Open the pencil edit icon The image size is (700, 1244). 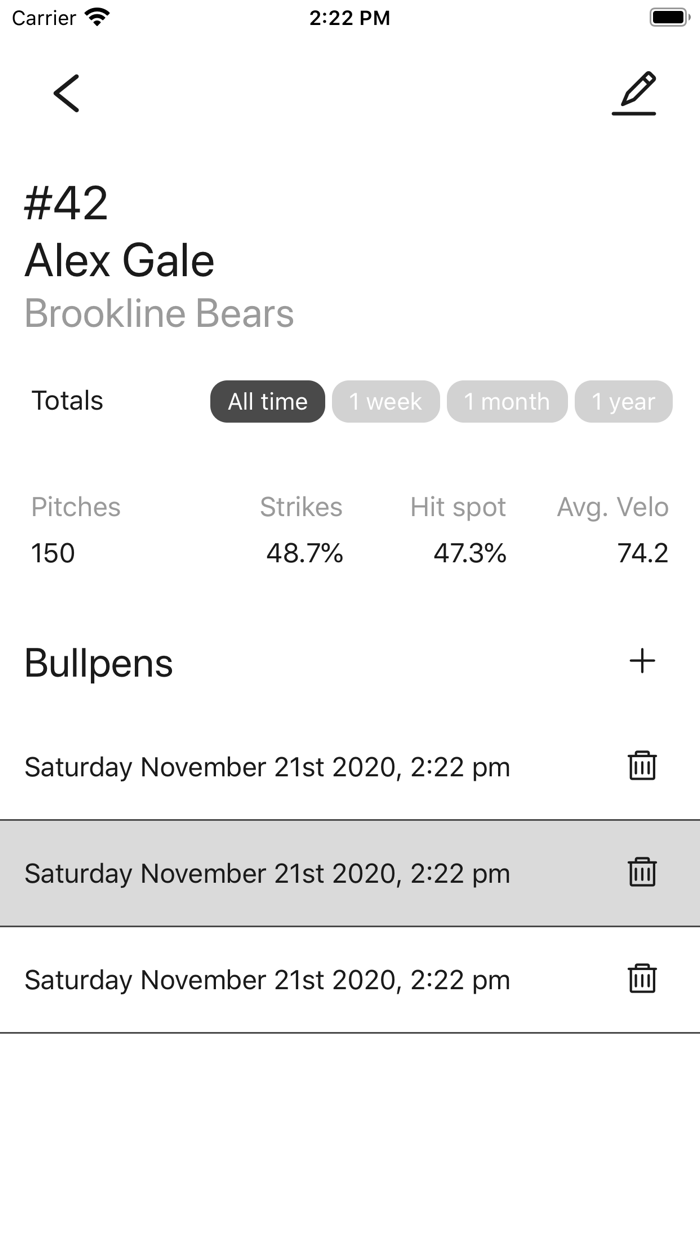634,93
